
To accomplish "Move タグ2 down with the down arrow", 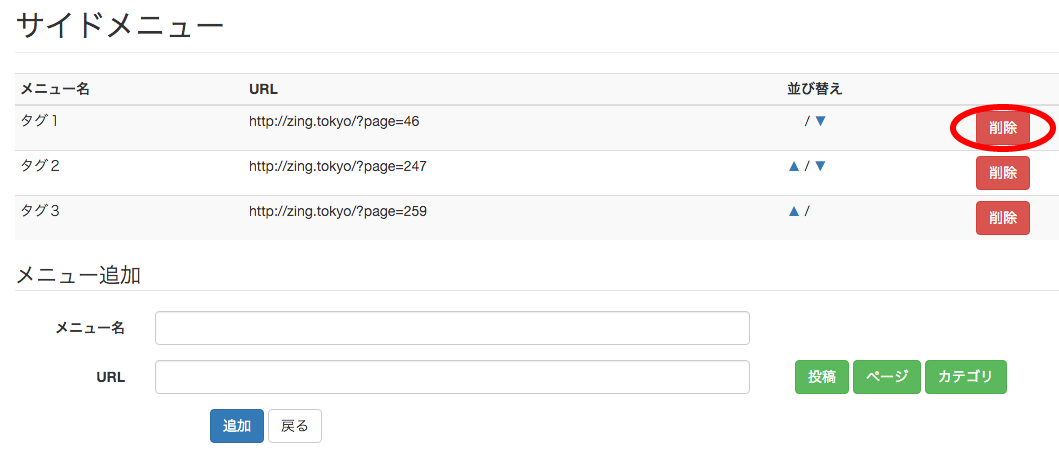I will click(820, 166).
